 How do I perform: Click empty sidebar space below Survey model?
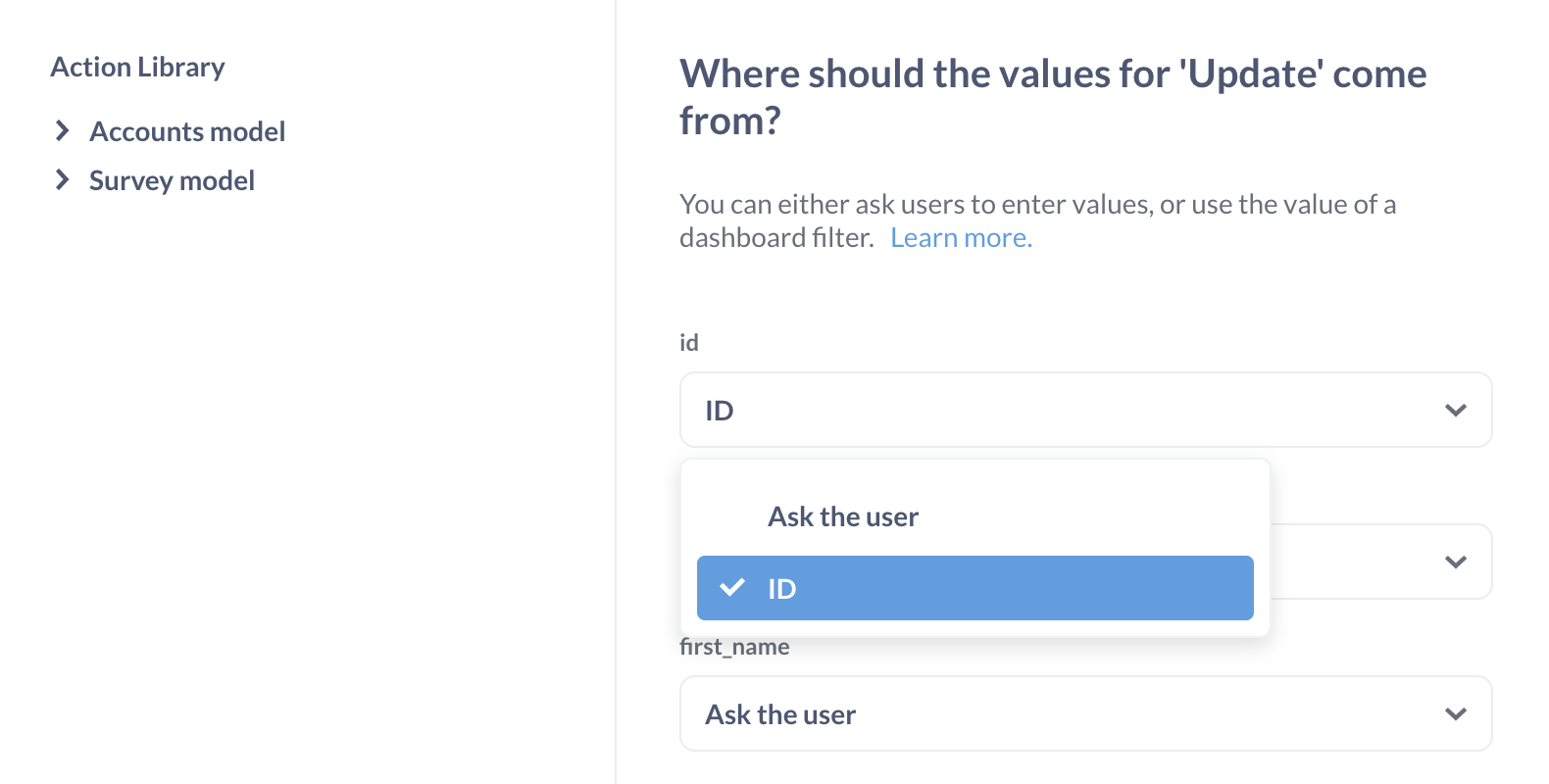[294, 441]
